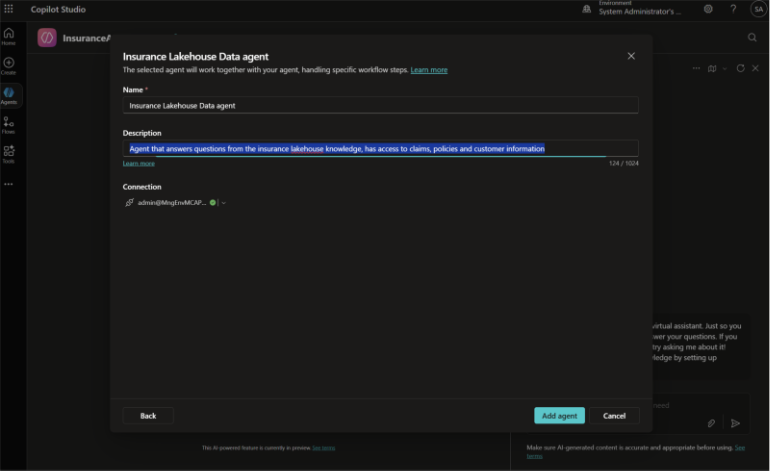Open Flows in the sidebar
The height and width of the screenshot is (471, 771).
coord(8,125)
